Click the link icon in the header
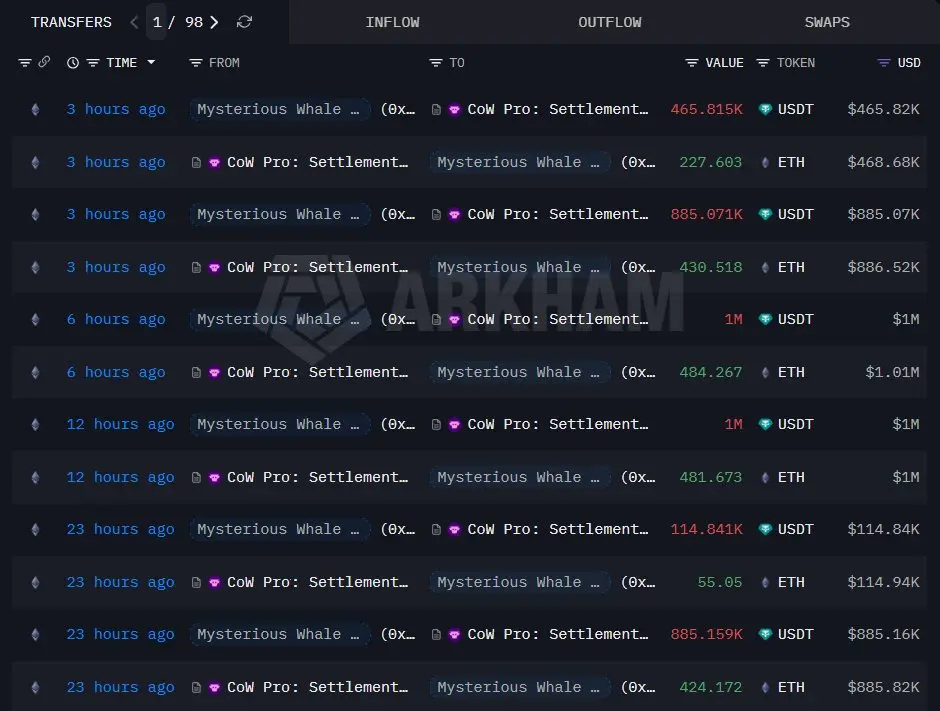The height and width of the screenshot is (711, 940). pyautogui.click(x=44, y=62)
